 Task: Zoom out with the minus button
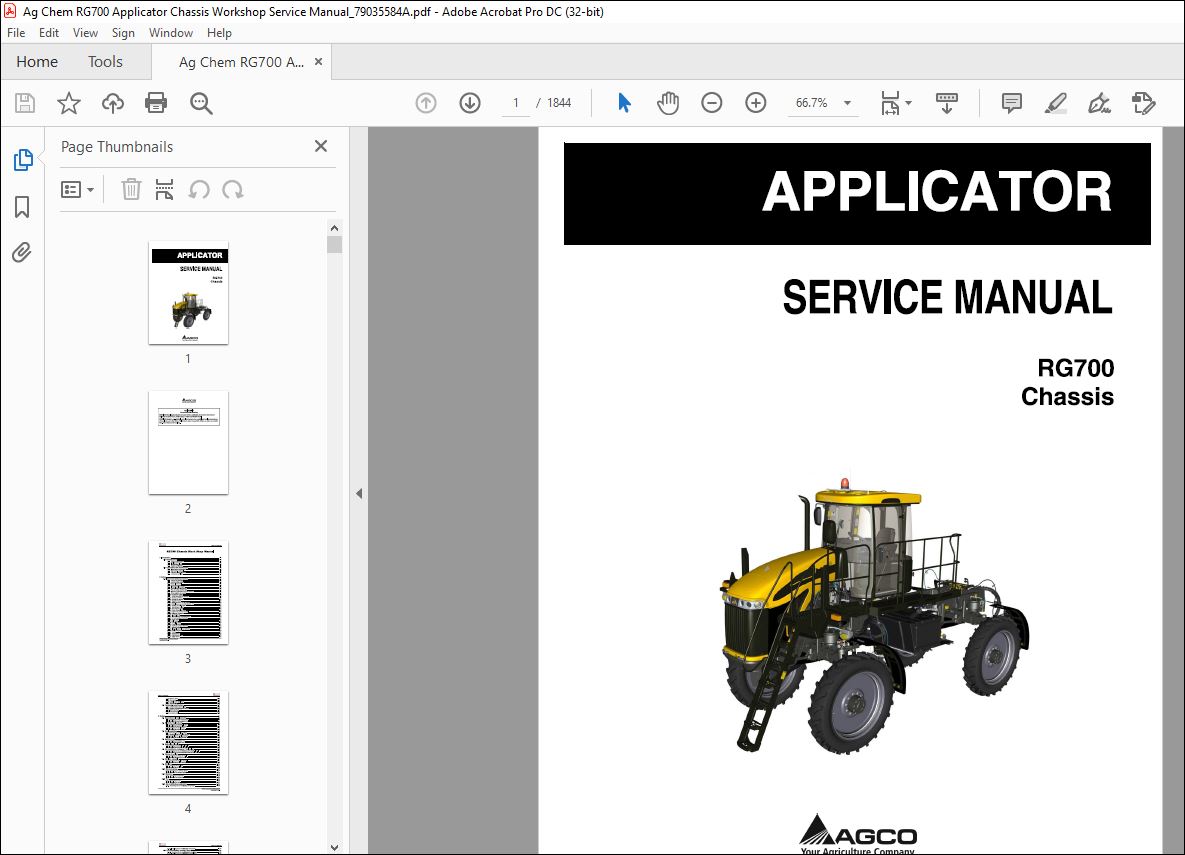click(712, 103)
